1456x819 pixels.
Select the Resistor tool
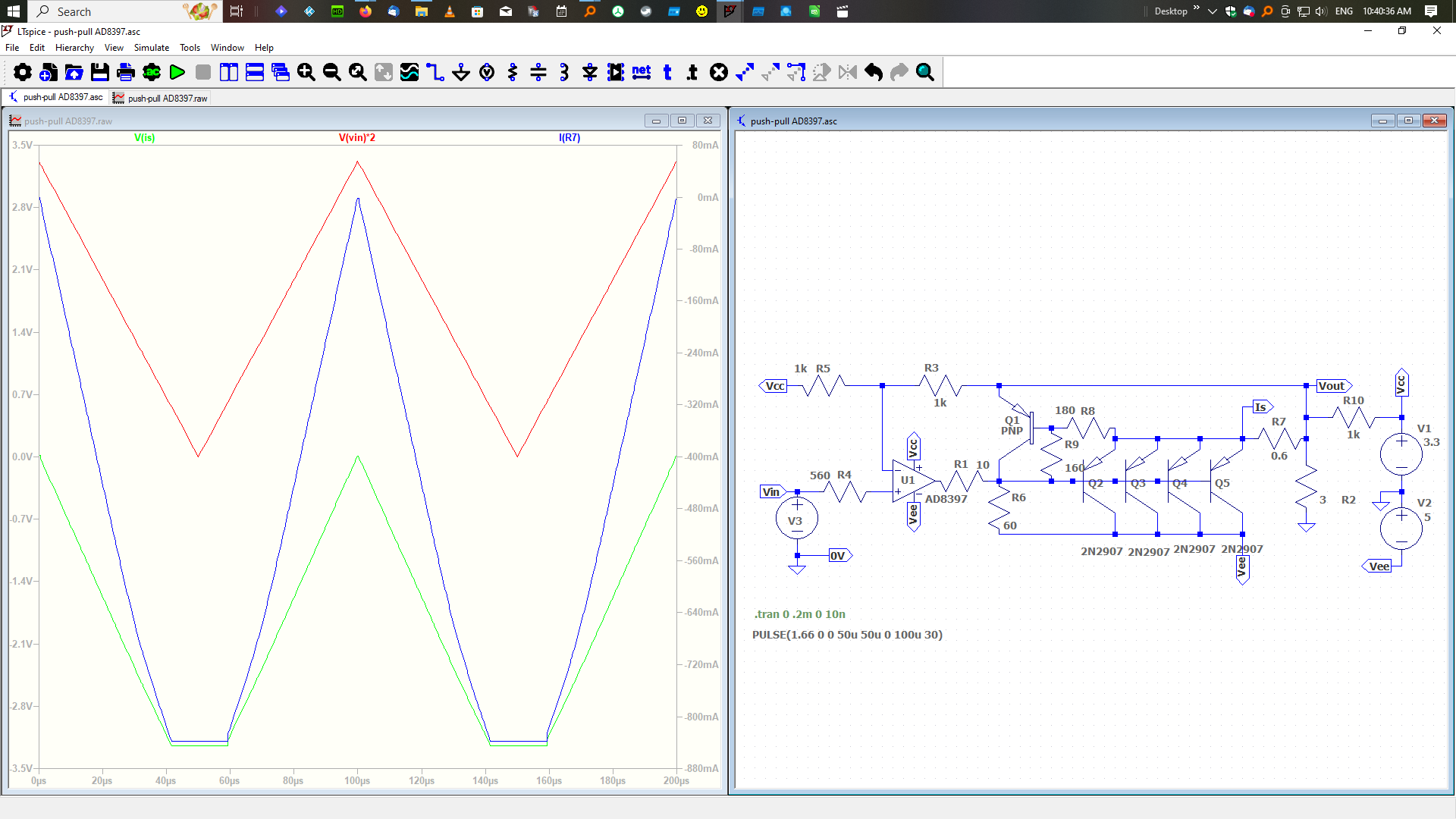click(513, 72)
